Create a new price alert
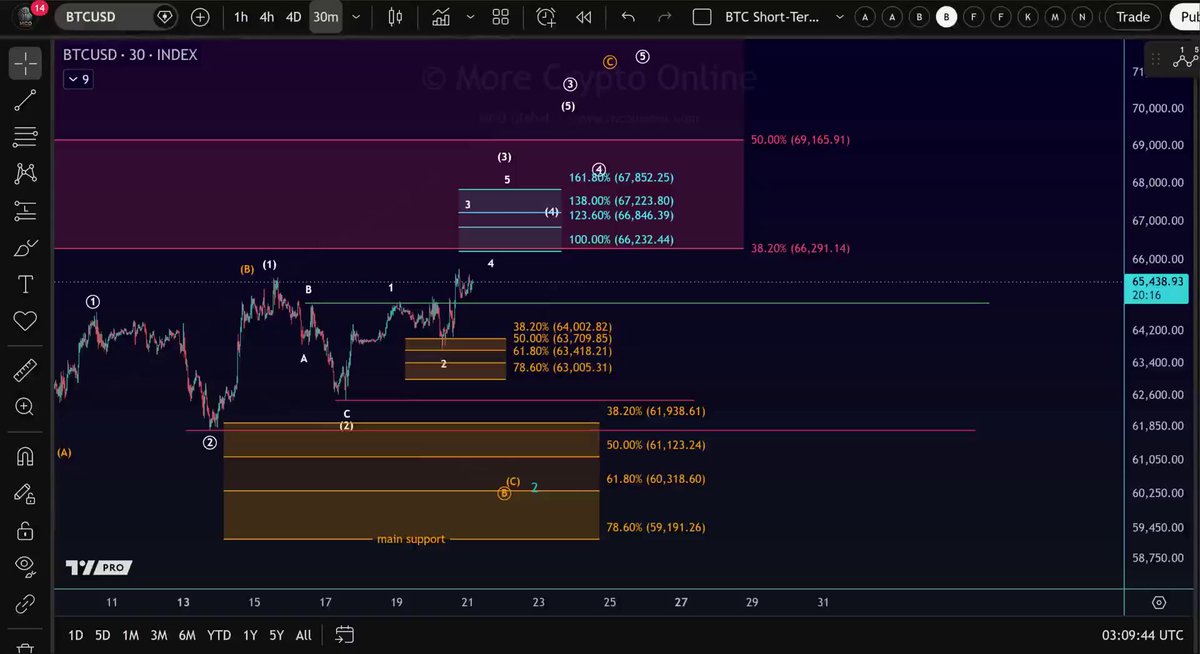 point(545,17)
